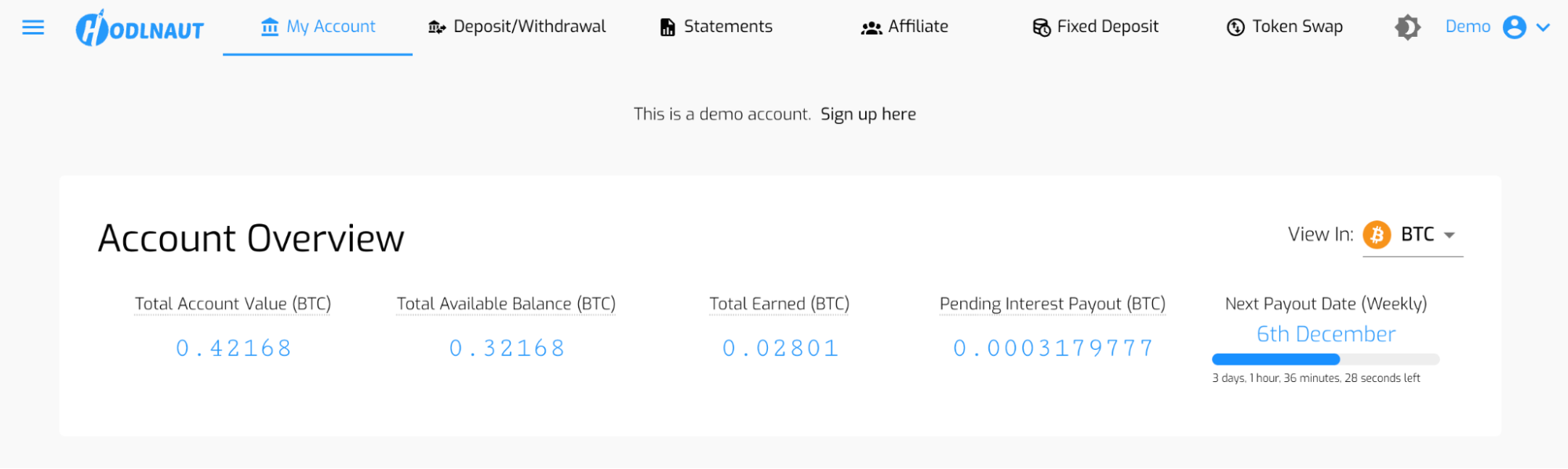Viewport: 1568px width, 469px height.
Task: Click the Affiliate people icon
Action: point(871,28)
